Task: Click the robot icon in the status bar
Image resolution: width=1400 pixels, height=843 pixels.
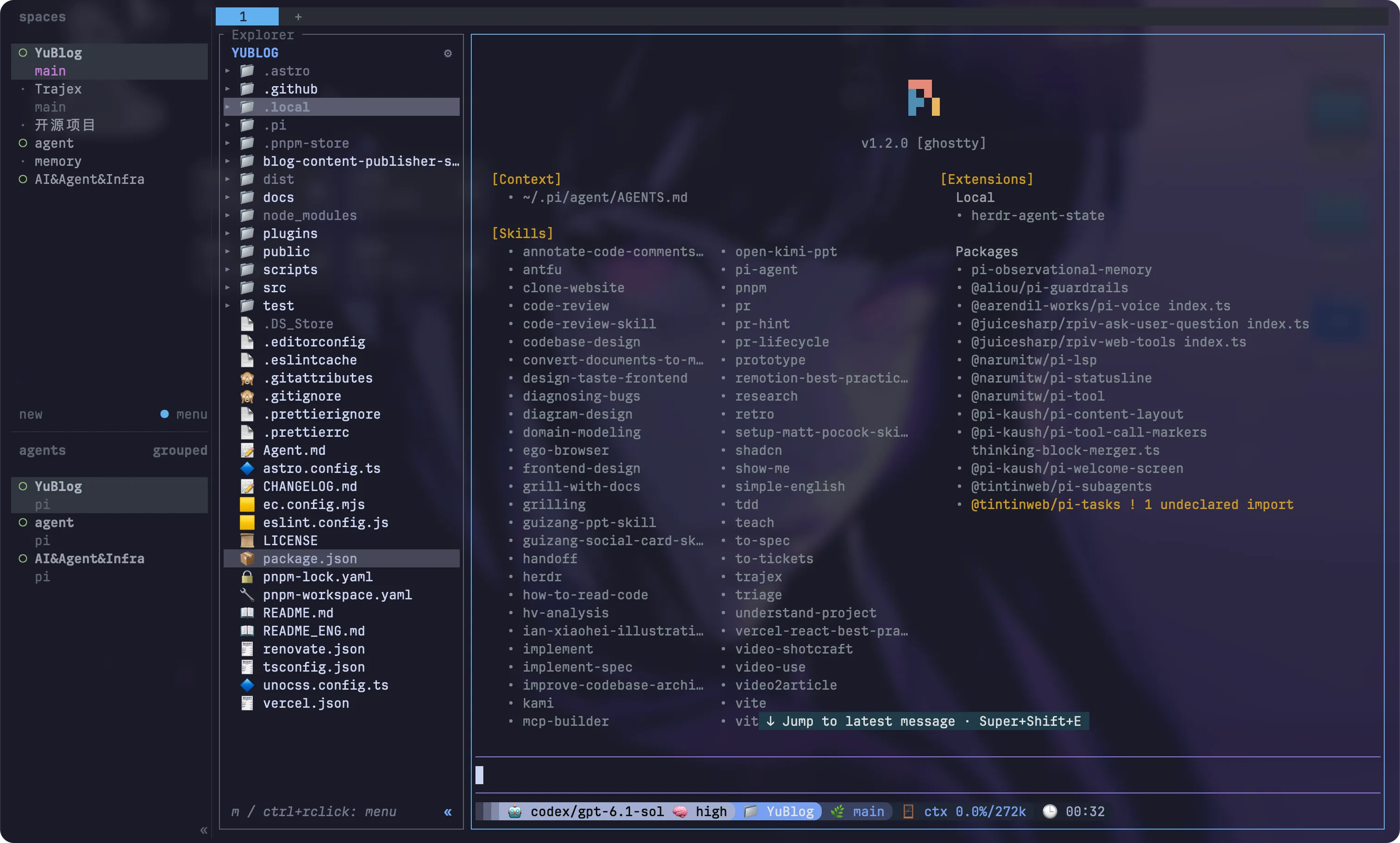Action: [x=514, y=811]
